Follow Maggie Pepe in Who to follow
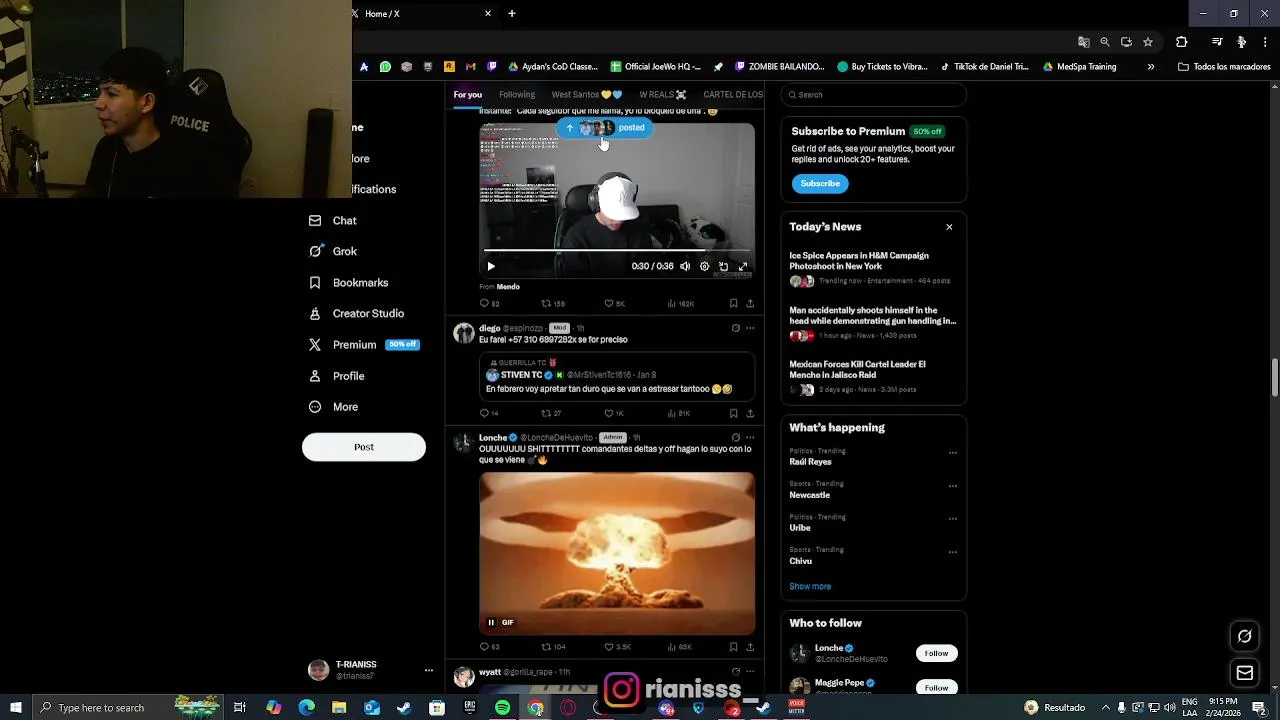Screen dimensions: 1280x720 pos(936,687)
